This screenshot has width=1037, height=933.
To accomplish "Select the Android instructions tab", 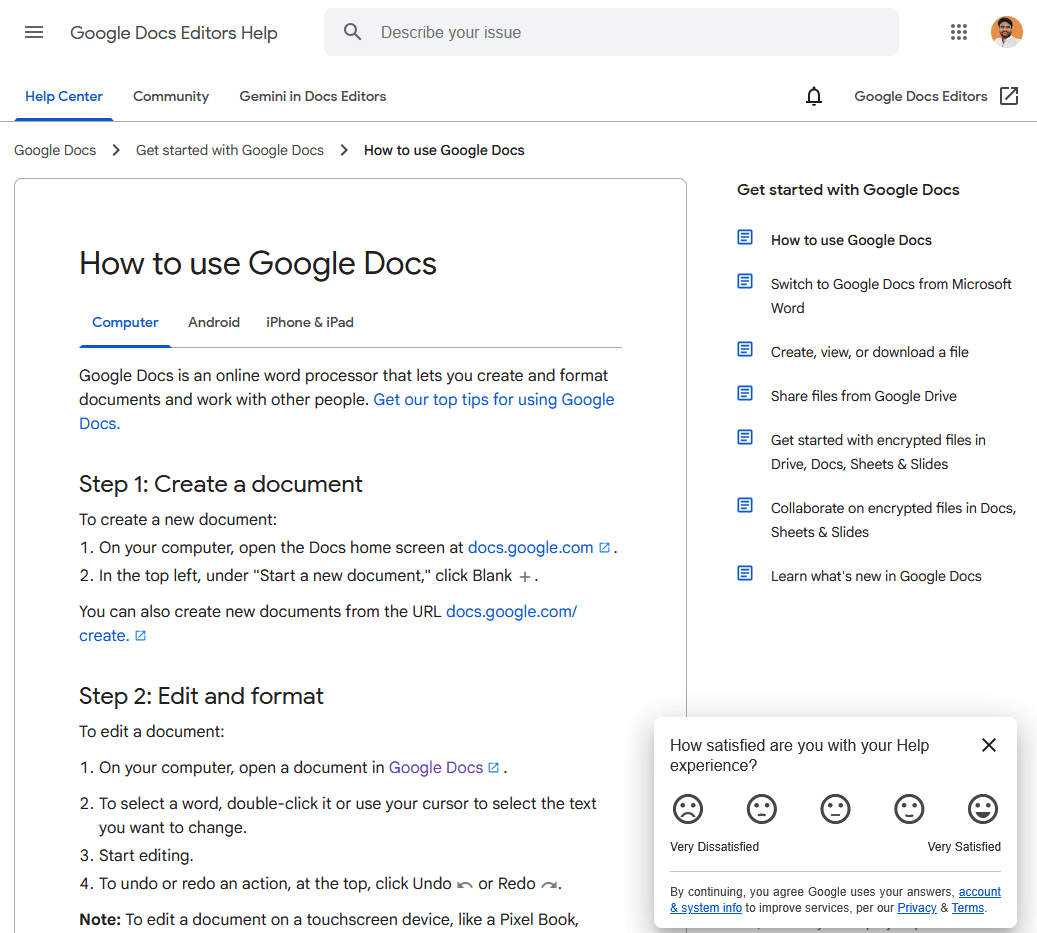I will (x=214, y=323).
